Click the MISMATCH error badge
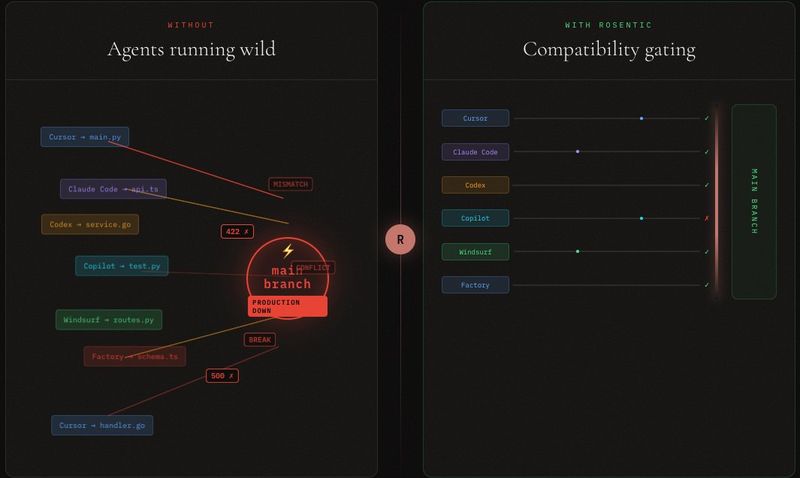Image resolution: width=800 pixels, height=478 pixels. tap(290, 184)
